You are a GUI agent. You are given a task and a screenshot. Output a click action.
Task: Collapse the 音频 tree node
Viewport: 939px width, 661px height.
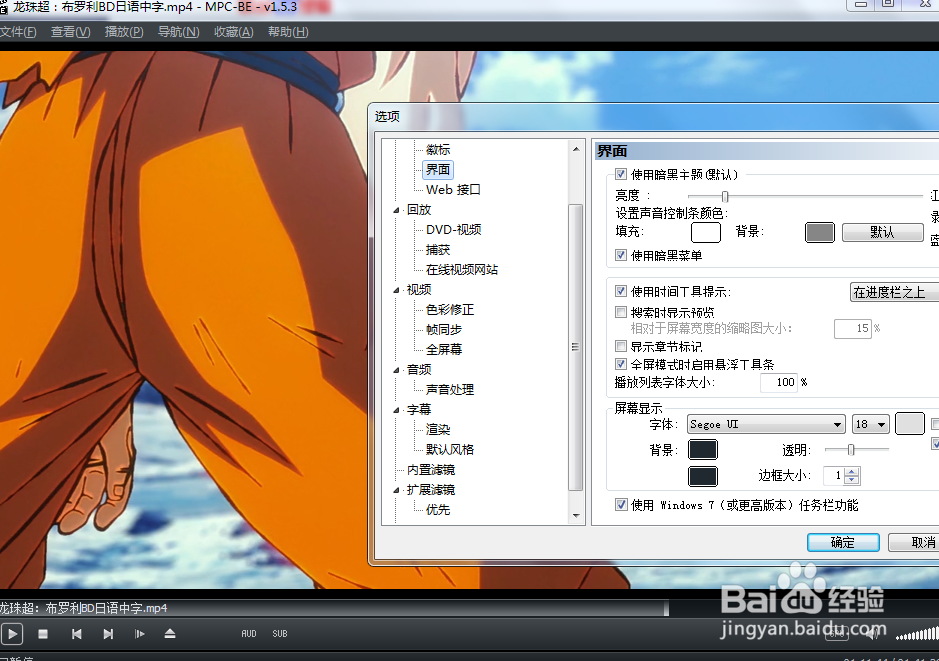(396, 370)
